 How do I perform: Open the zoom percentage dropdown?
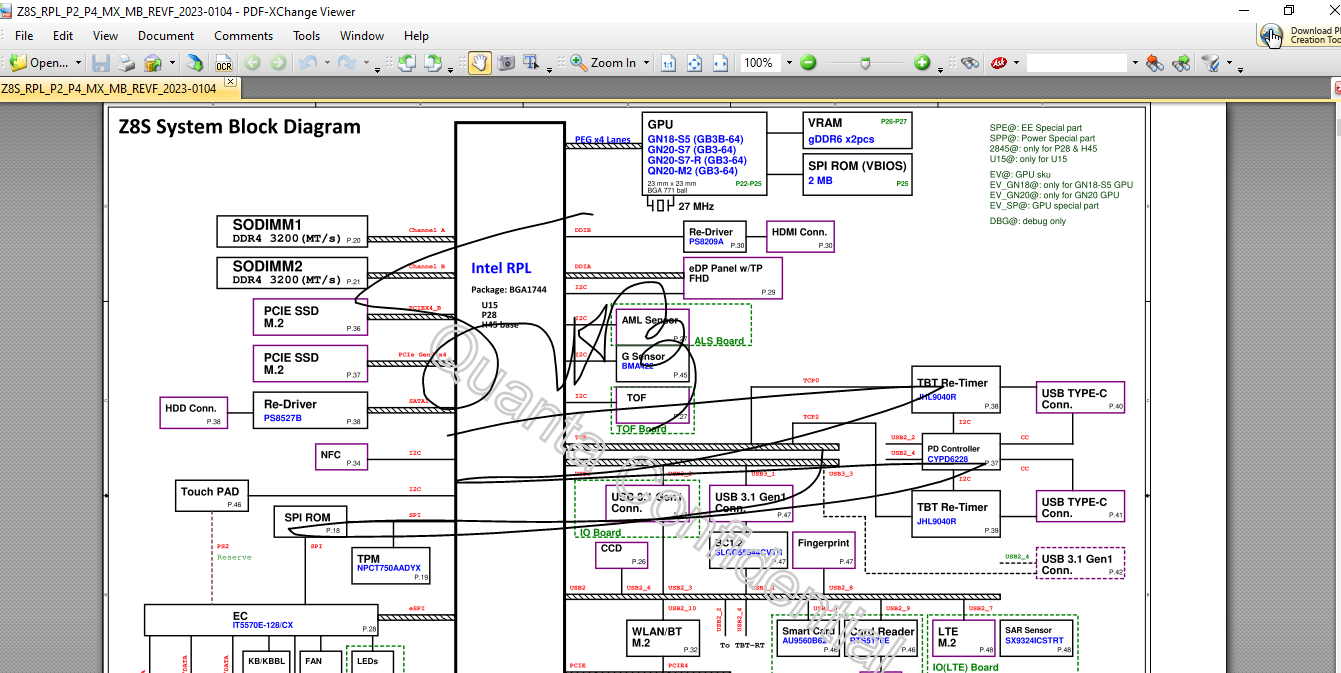788,63
